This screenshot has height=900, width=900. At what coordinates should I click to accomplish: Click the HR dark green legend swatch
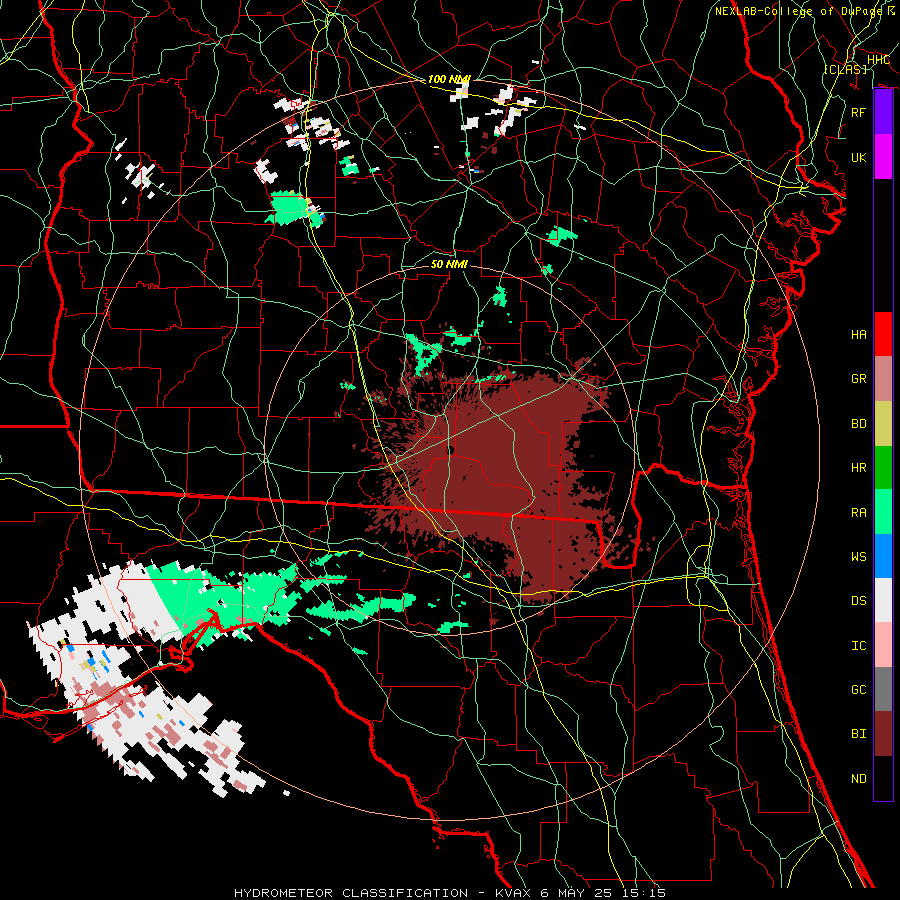(883, 467)
